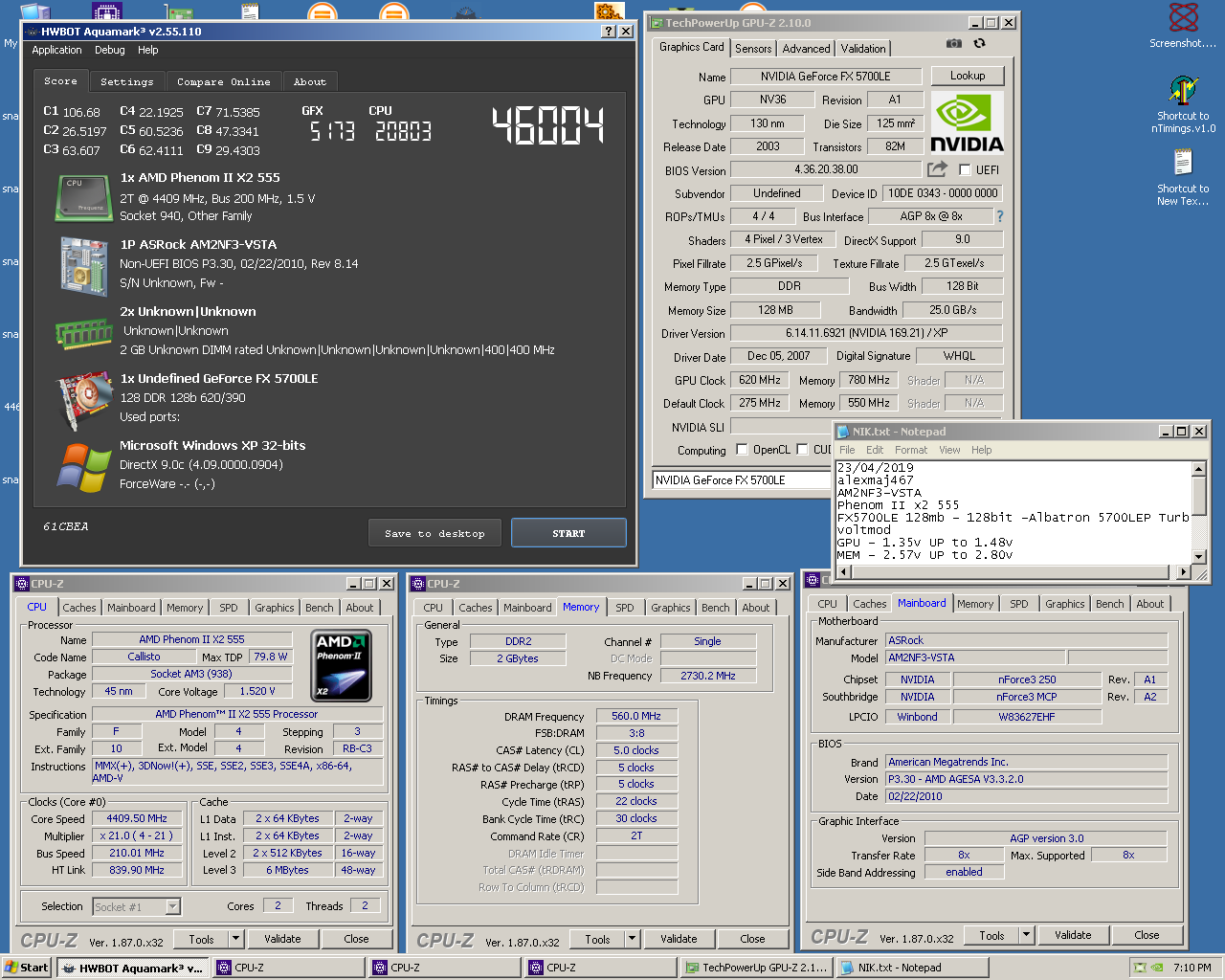Image resolution: width=1225 pixels, height=980 pixels.
Task: Click the NVIDIA logo in GPU-Z
Action: 967,122
